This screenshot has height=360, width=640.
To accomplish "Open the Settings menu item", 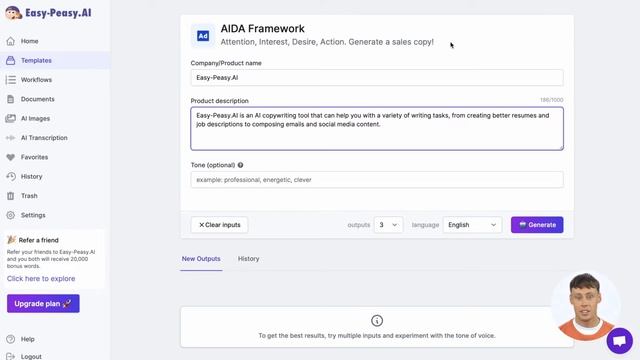I will coord(33,215).
